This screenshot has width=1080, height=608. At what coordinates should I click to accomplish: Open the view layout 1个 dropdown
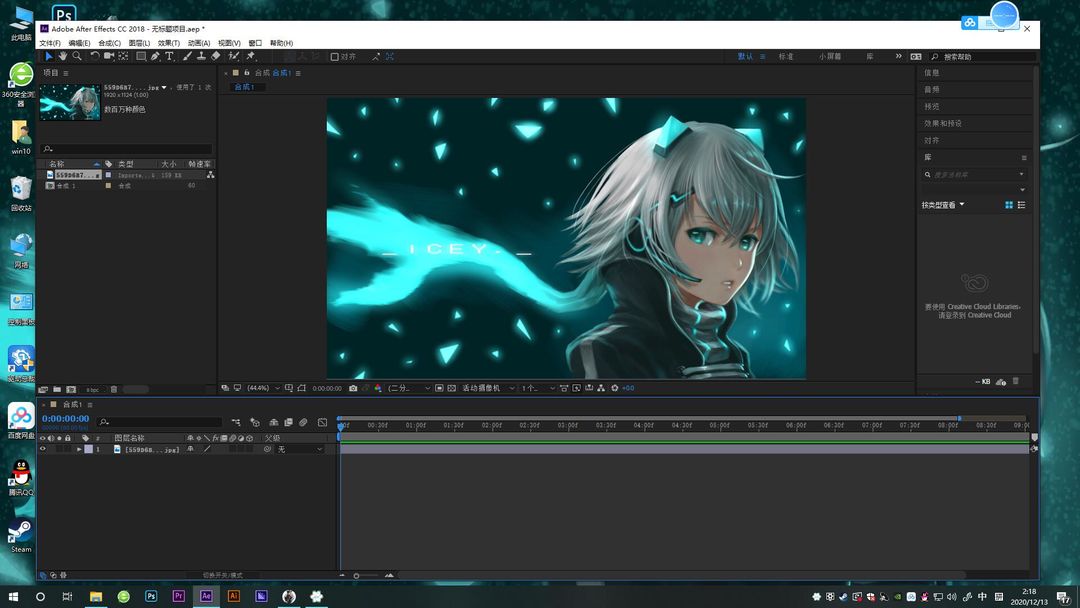tap(538, 388)
